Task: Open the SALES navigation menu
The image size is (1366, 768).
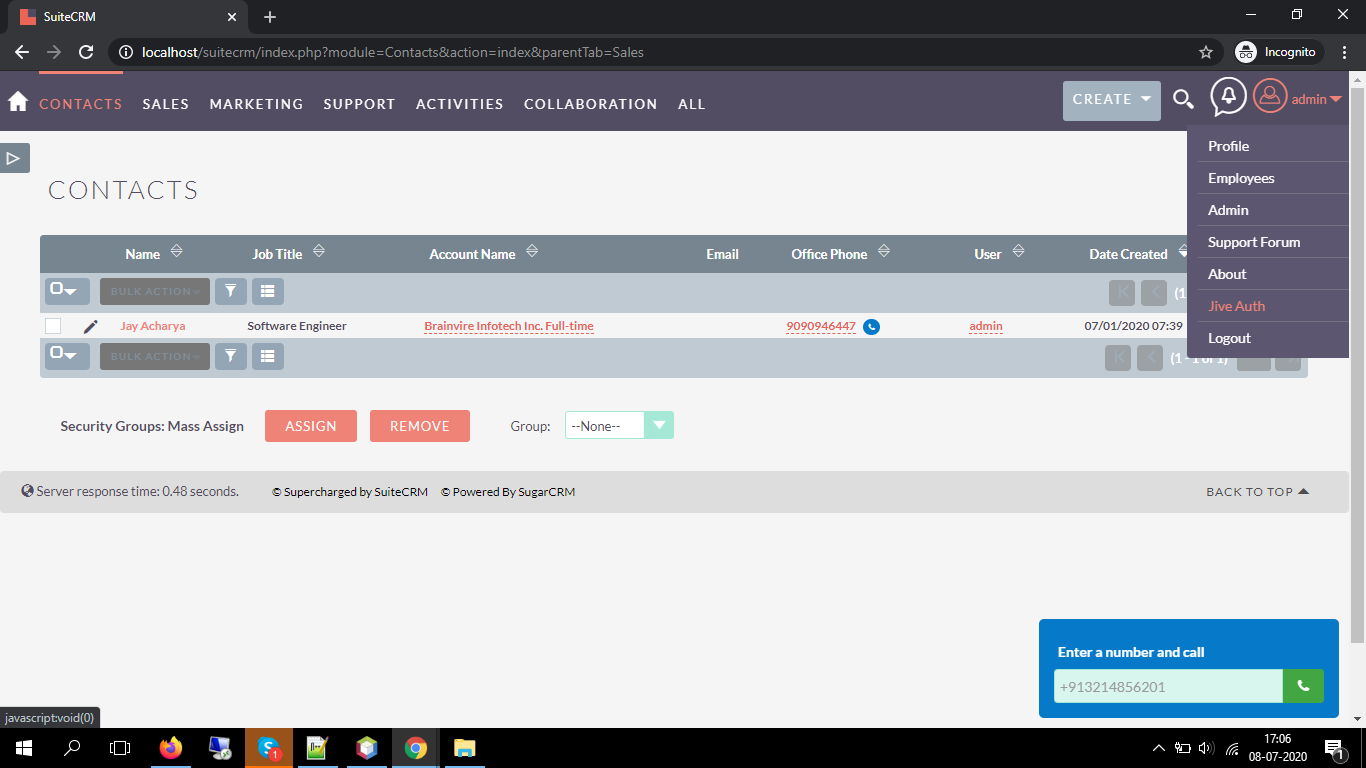Action: [166, 104]
